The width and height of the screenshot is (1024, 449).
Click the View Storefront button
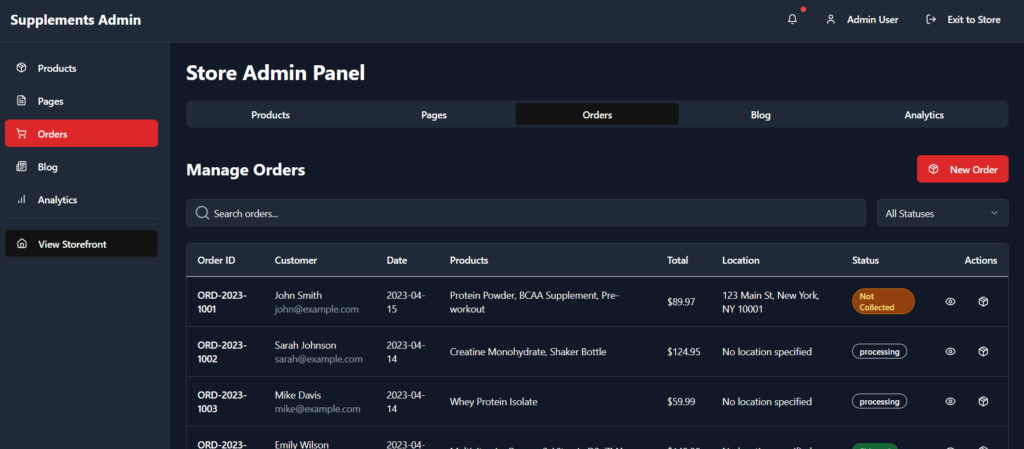tap(81, 243)
